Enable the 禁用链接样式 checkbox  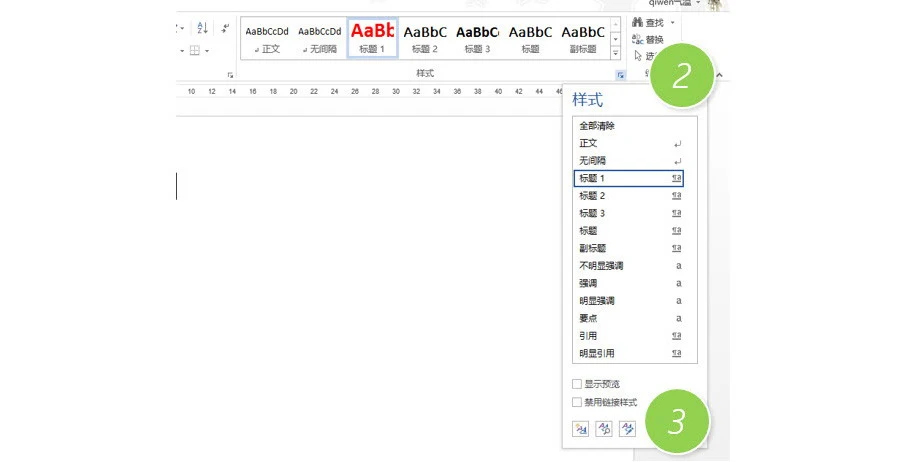576,402
